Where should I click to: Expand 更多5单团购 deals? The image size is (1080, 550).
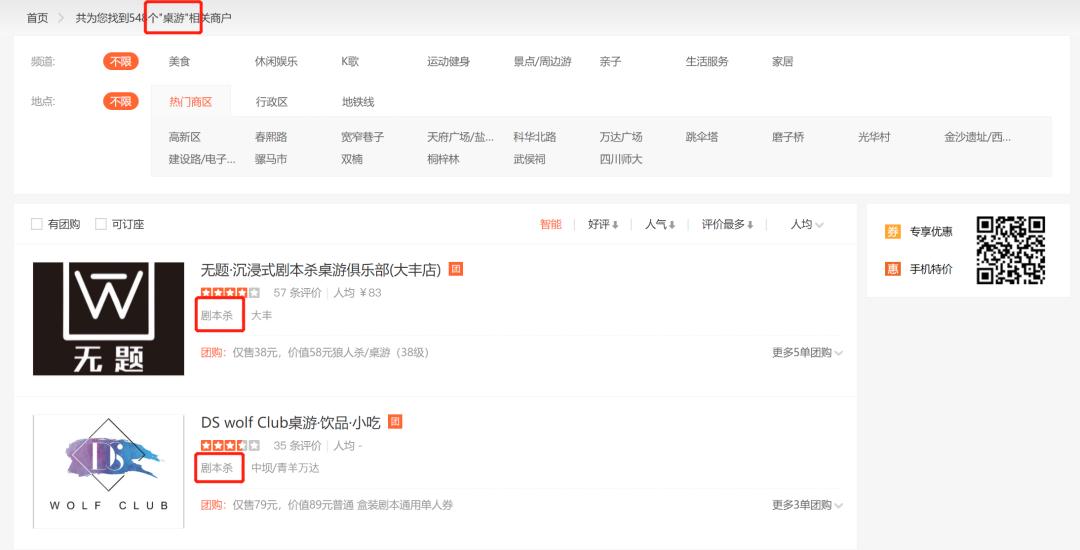pyautogui.click(x=807, y=352)
